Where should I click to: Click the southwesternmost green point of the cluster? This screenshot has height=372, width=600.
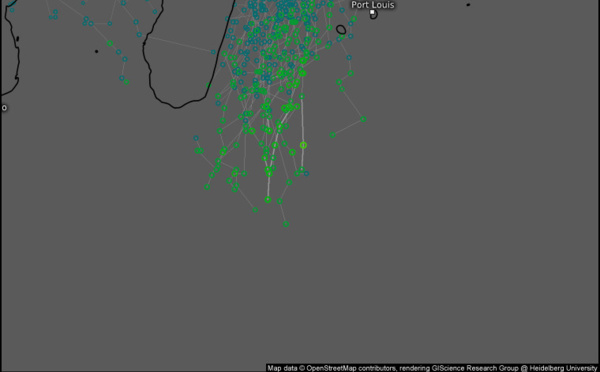(x=207, y=187)
